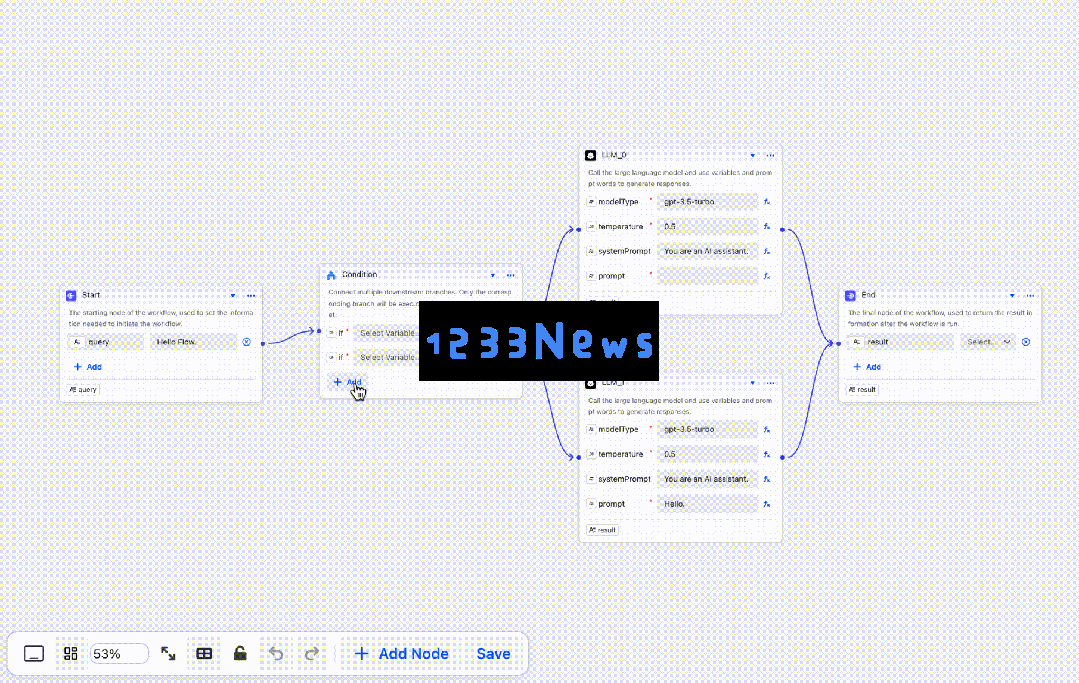Click the Condition node branch icon
Image resolution: width=1079 pixels, height=683 pixels.
coord(331,275)
